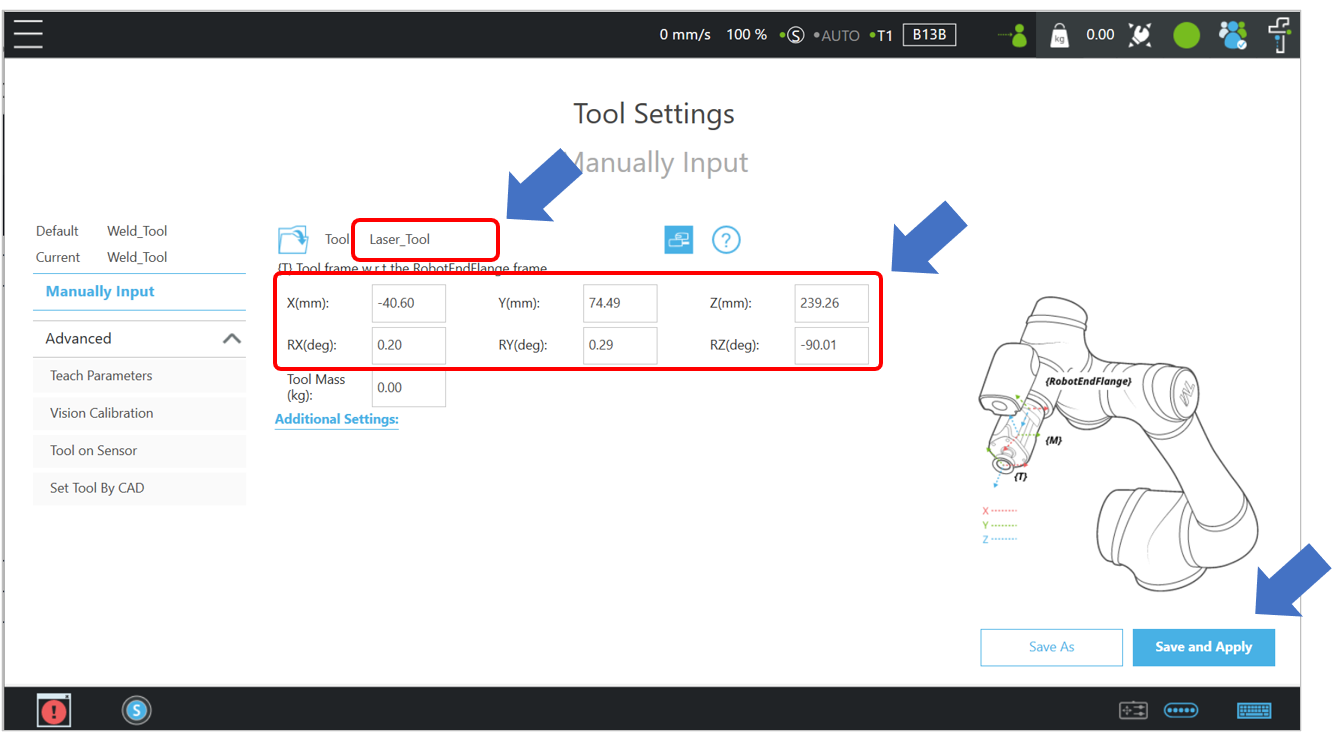Image resolution: width=1333 pixels, height=732 pixels.
Task: Toggle the S mode indicator in top bar
Action: (795, 36)
